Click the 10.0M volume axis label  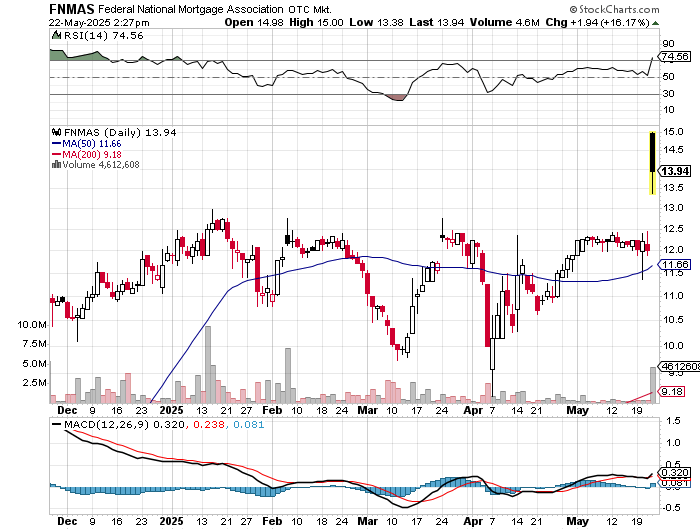32,325
